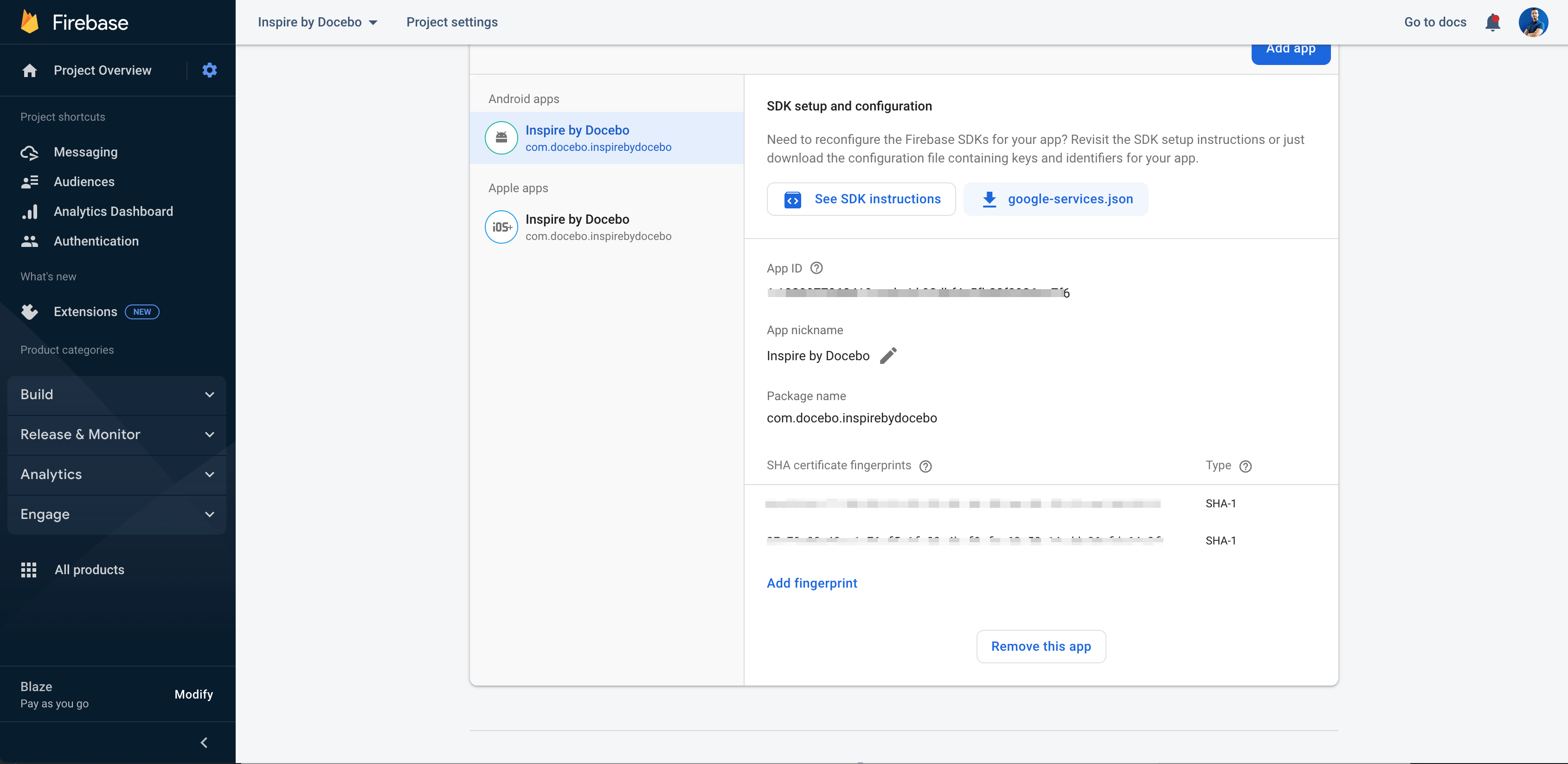Open Go to docs link

pos(1435,22)
